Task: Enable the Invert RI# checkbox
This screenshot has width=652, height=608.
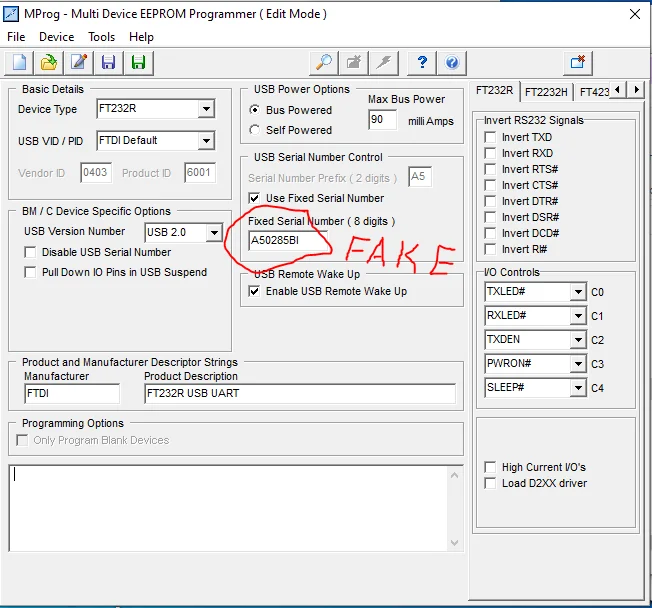Action: 491,249
